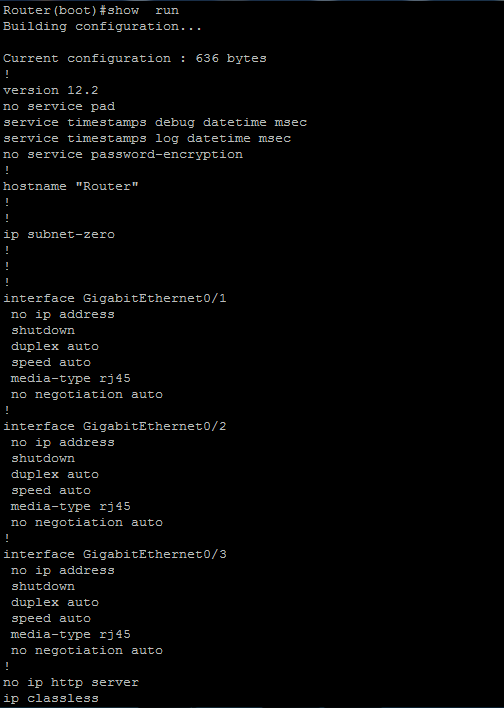Click 'speed auto' under GigabitEthernet0/3

pos(51,619)
